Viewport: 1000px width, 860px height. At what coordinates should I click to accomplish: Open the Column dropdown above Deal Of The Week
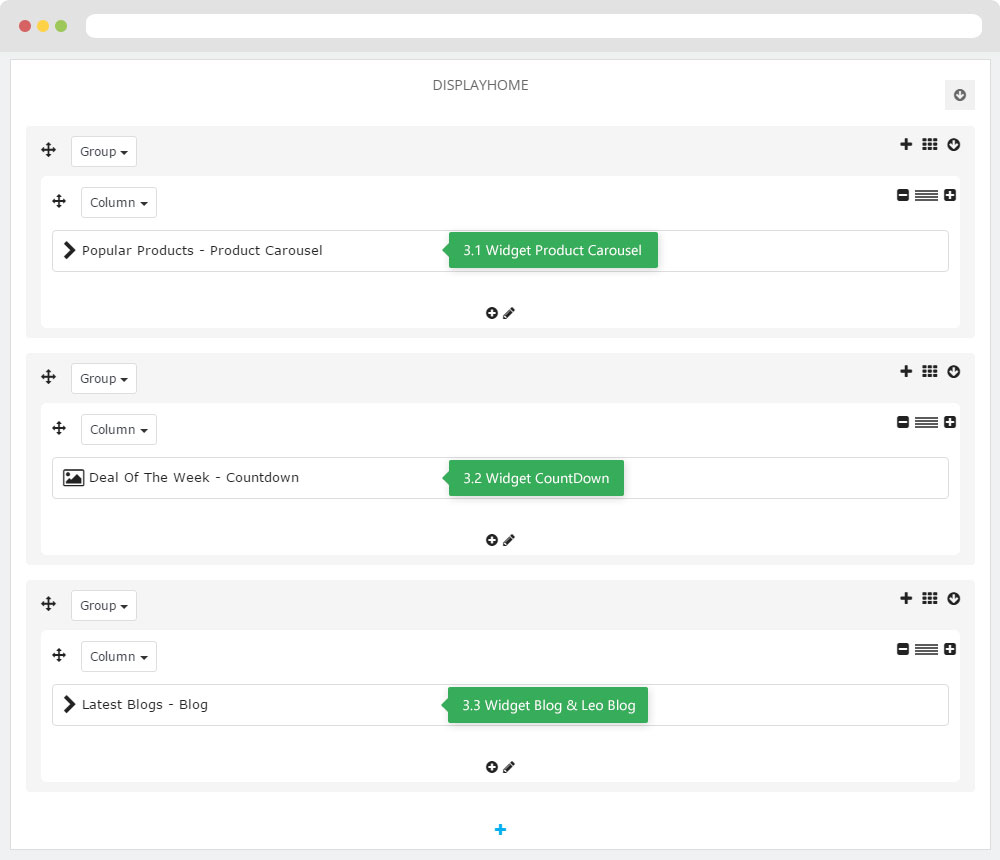point(119,429)
